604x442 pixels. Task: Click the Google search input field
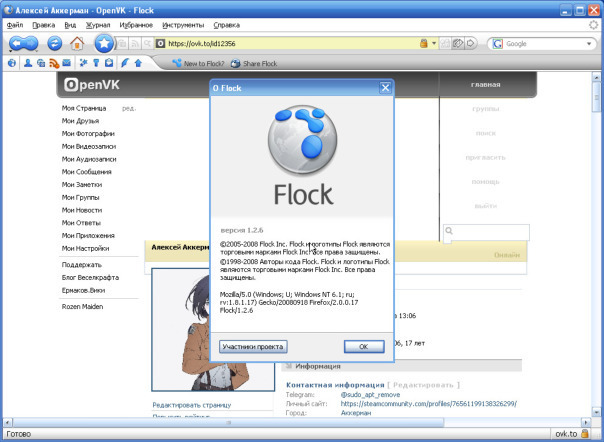[544, 44]
